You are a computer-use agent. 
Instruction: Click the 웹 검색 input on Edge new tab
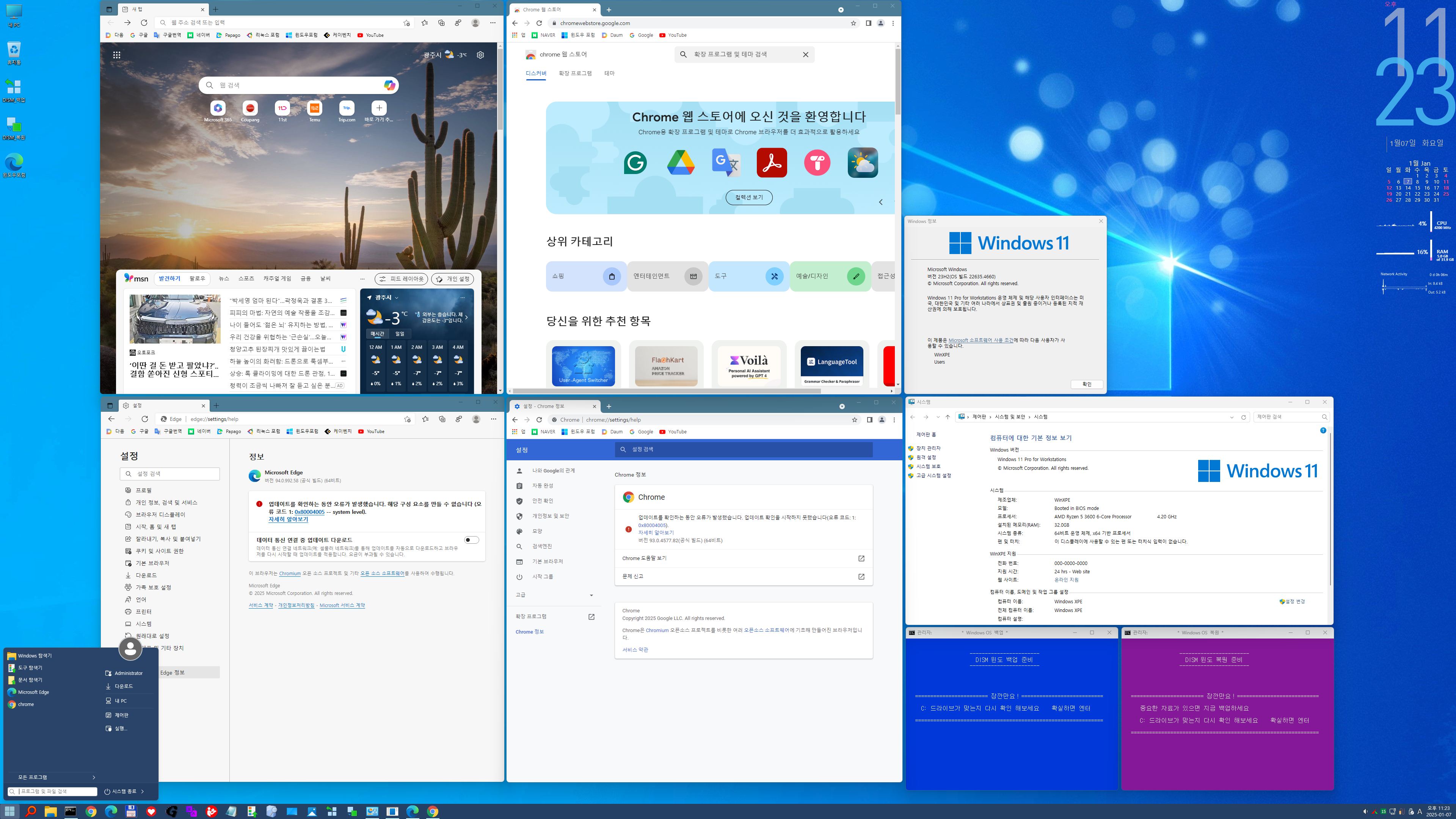pyautogui.click(x=298, y=85)
